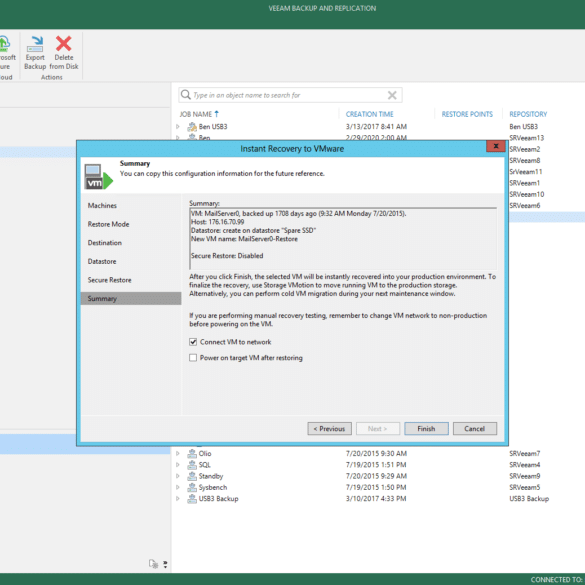Expand the Ben USB3 job row

pos(178,127)
